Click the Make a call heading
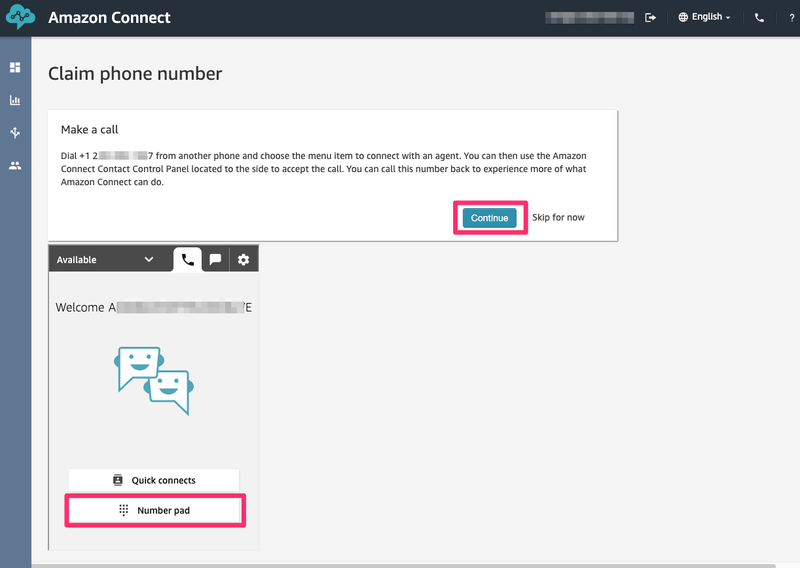 point(89,130)
